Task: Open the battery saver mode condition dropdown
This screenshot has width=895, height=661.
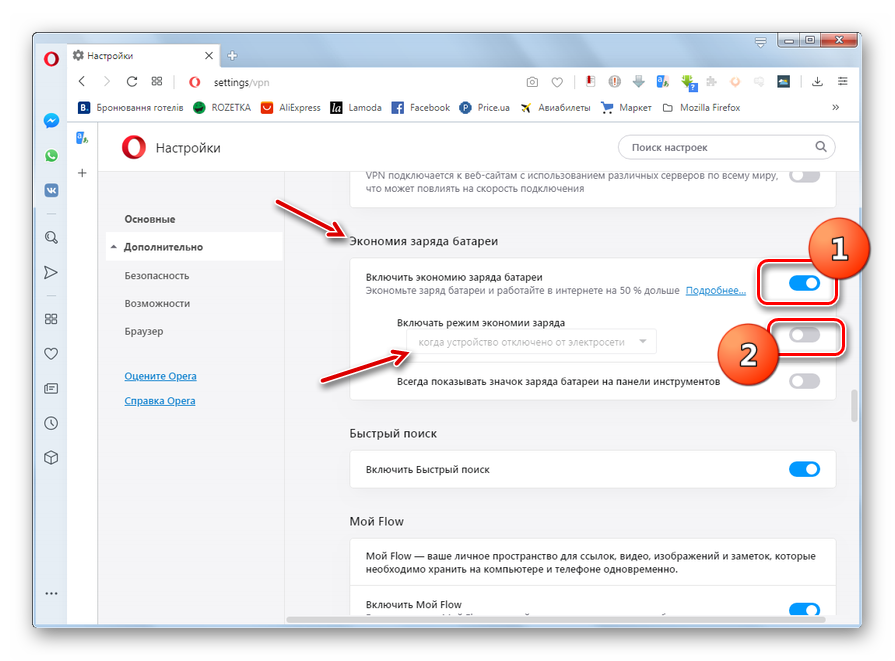Action: 531,342
